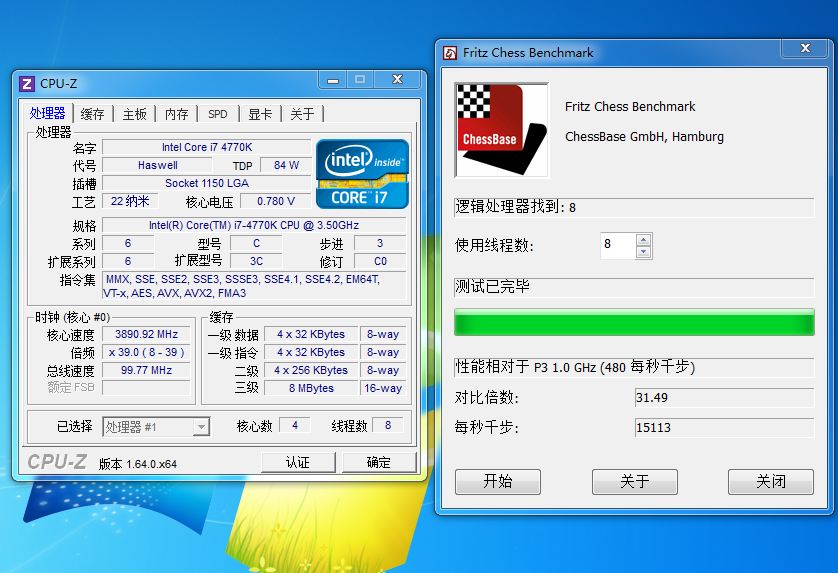
Task: Click the 版本 1.64.0.x64 version label
Action: click(138, 464)
